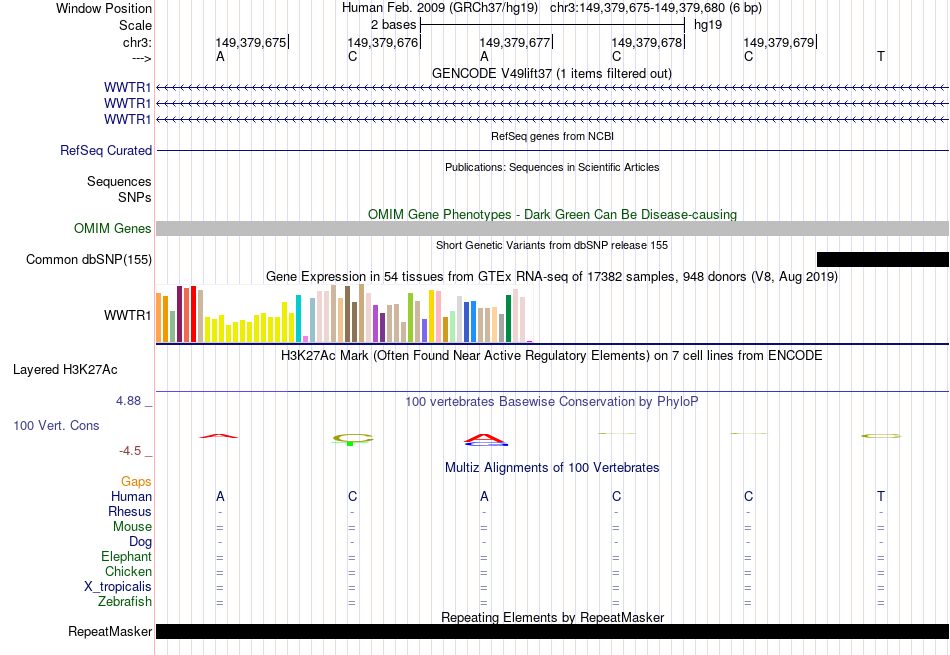950x655 pixels.
Task: Click the base T in the ruler sequence row
Action: [x=880, y=56]
